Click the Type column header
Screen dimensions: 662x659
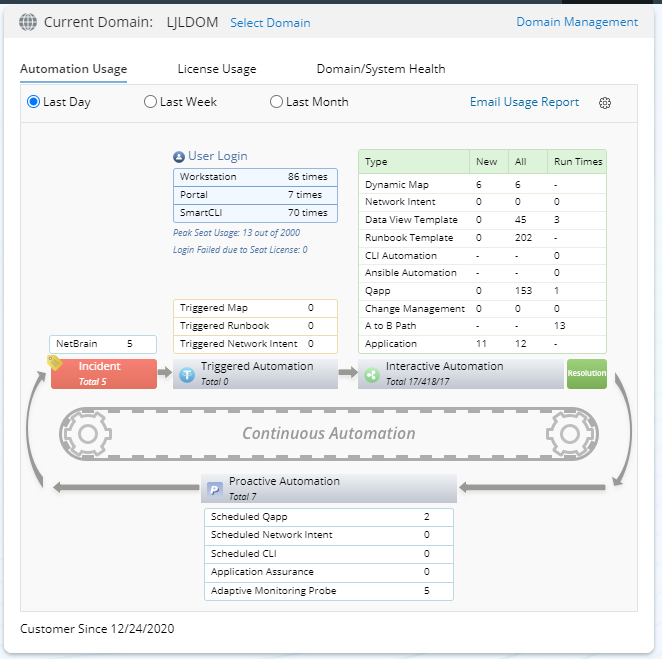(414, 162)
